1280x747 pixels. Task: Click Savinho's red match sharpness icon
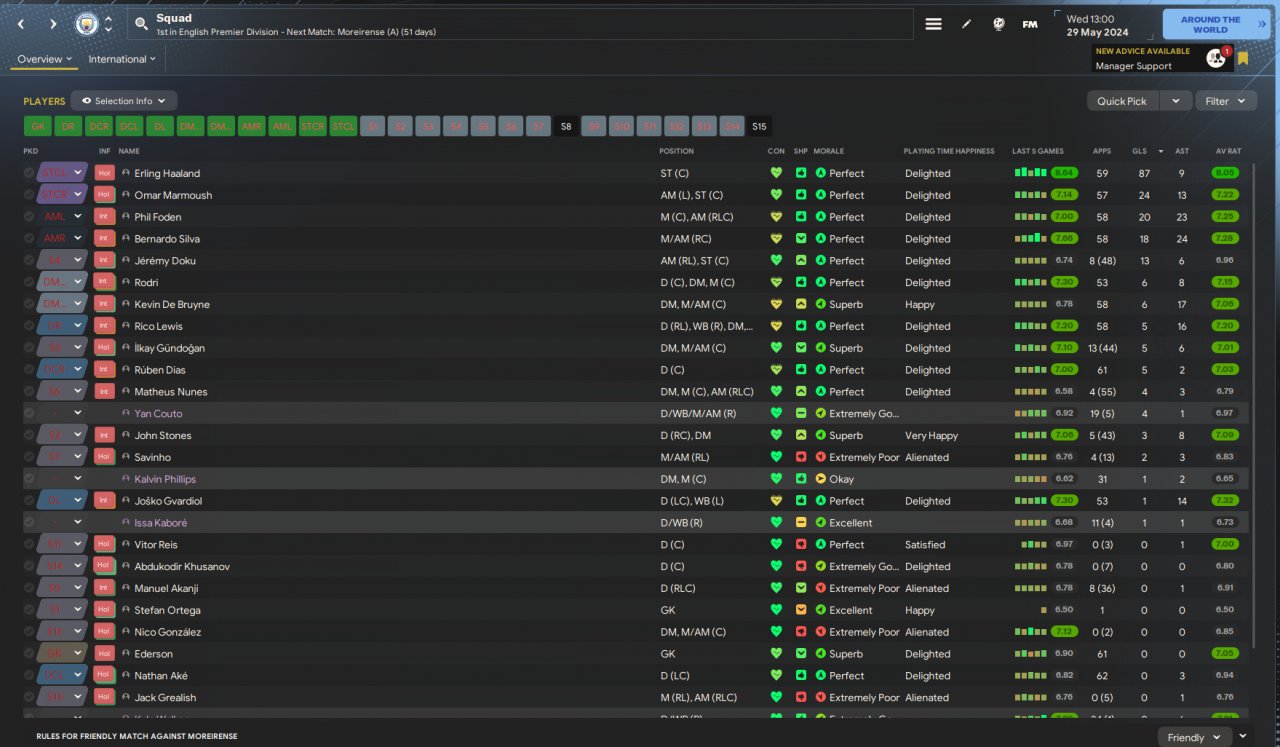[x=801, y=457]
